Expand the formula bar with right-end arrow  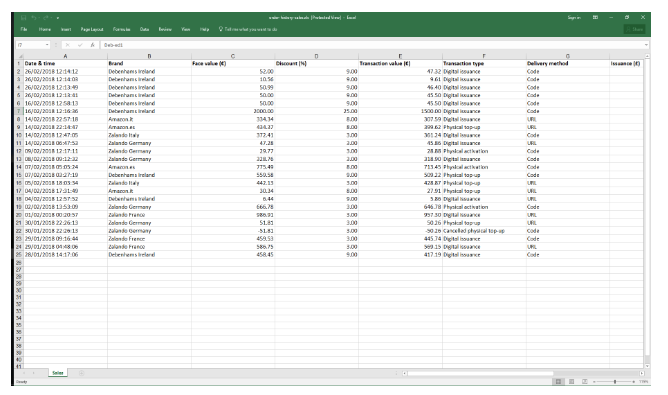click(646, 45)
